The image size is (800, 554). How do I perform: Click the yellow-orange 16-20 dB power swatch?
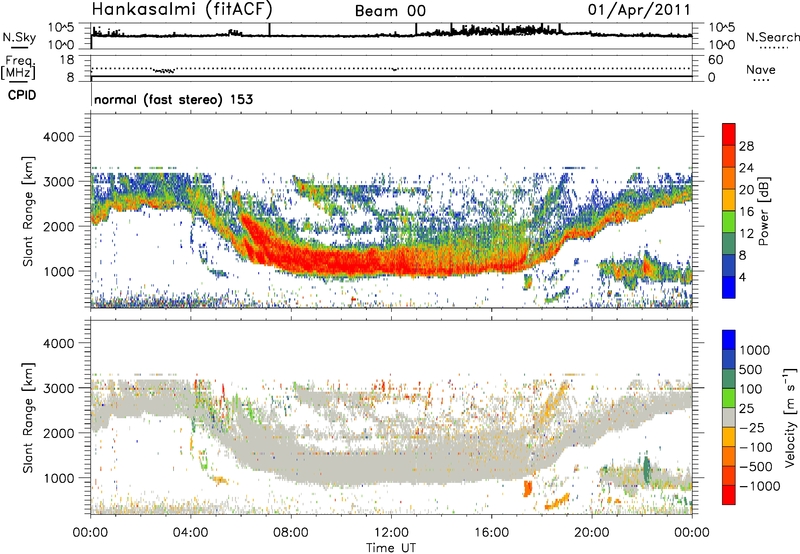729,200
